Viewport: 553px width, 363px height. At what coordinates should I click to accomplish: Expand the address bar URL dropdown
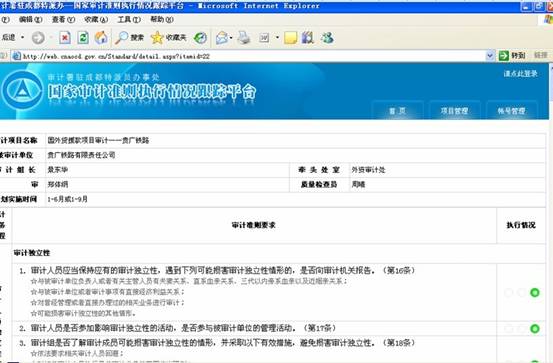click(490, 55)
